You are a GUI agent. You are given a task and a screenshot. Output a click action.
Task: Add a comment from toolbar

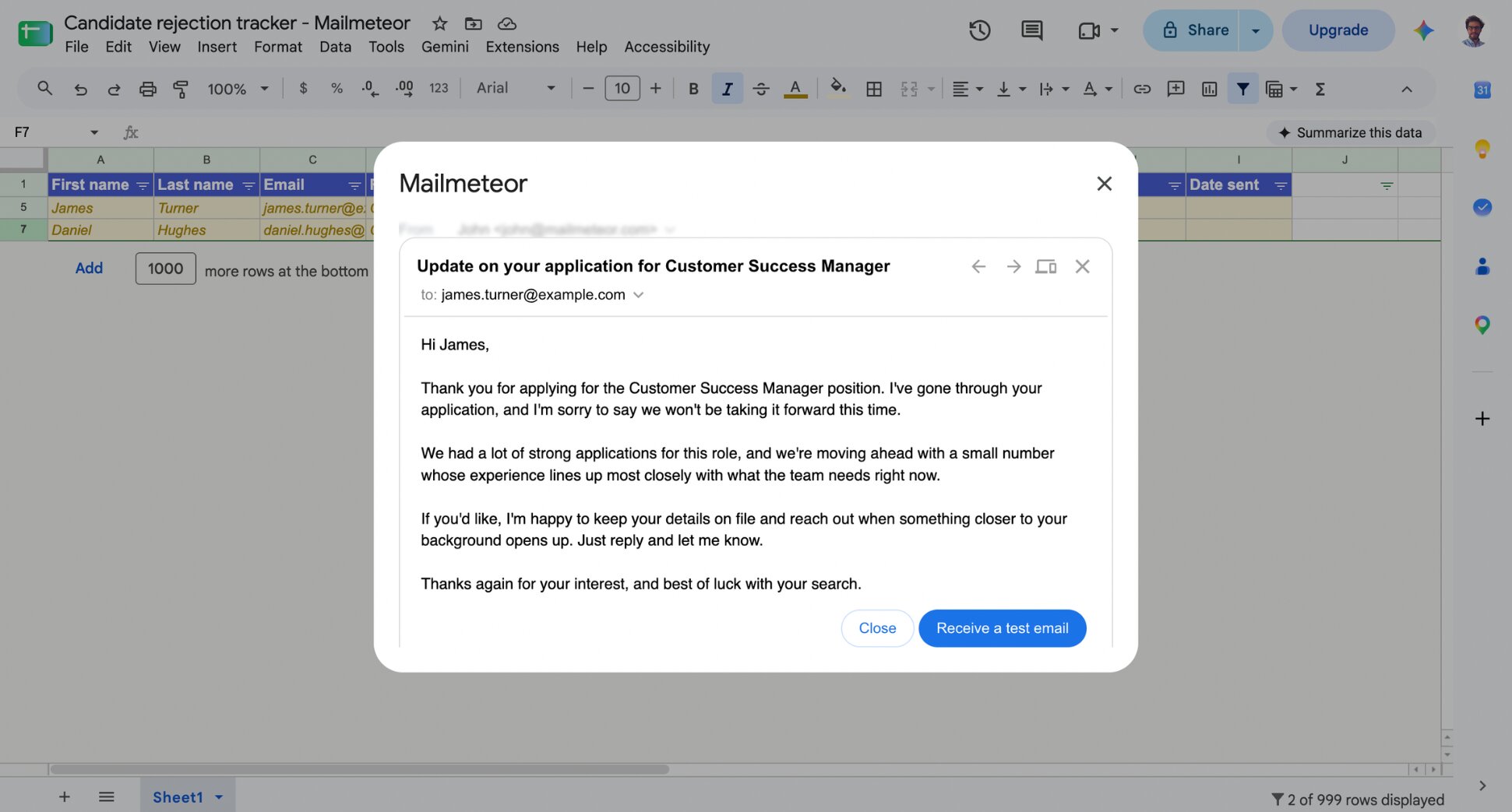point(1175,89)
